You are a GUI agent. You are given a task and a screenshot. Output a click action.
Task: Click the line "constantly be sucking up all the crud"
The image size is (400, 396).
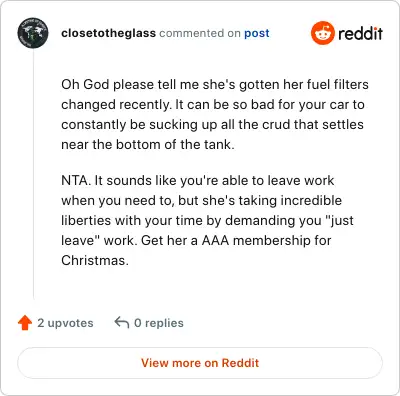[212, 124]
